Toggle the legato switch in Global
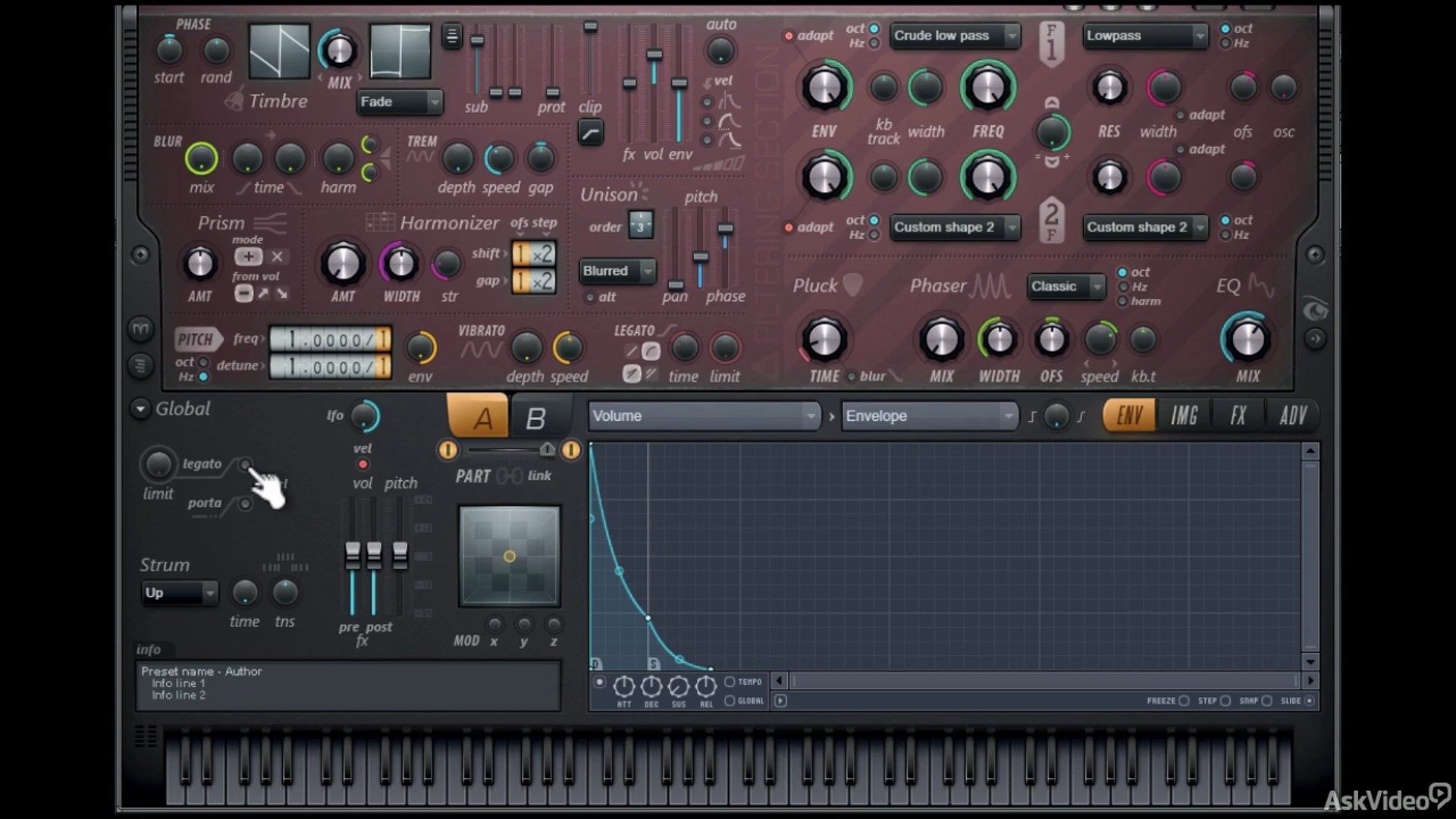Image resolution: width=1456 pixels, height=819 pixels. click(x=244, y=464)
